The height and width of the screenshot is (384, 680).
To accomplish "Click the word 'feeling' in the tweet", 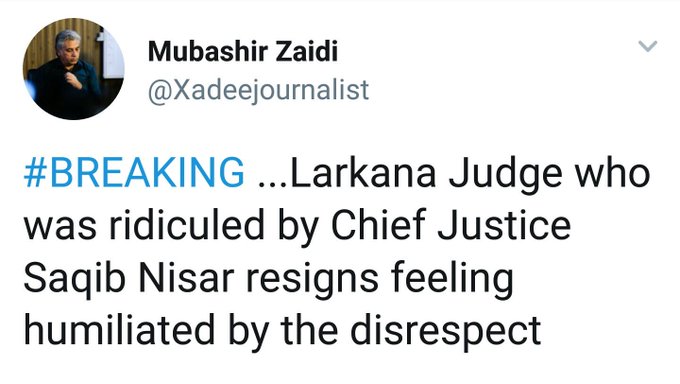I will (x=452, y=279).
